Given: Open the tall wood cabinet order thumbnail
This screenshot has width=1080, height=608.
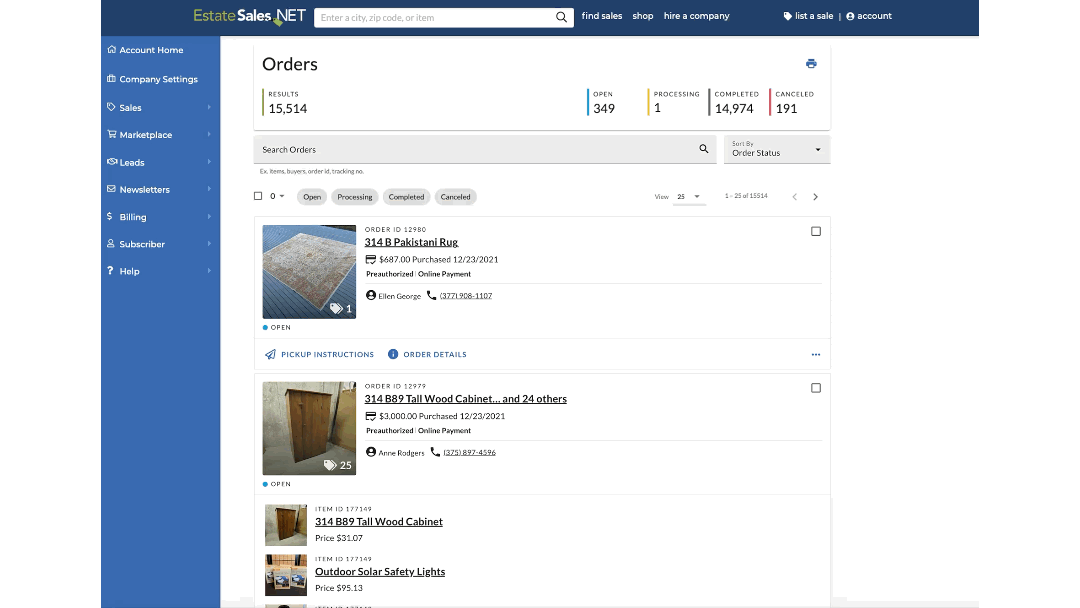Looking at the screenshot, I should pos(309,428).
